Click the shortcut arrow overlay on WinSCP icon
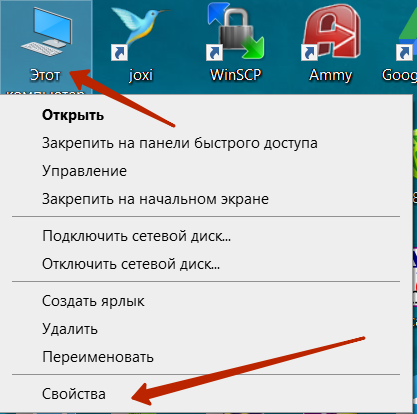 point(214,53)
